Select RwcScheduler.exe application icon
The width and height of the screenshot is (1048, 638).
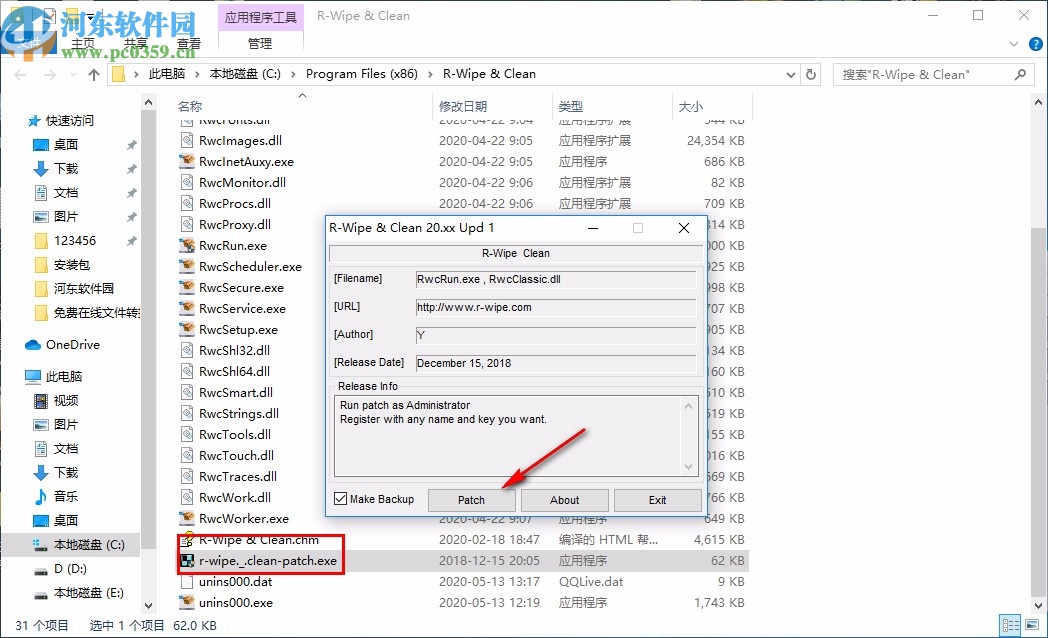187,266
